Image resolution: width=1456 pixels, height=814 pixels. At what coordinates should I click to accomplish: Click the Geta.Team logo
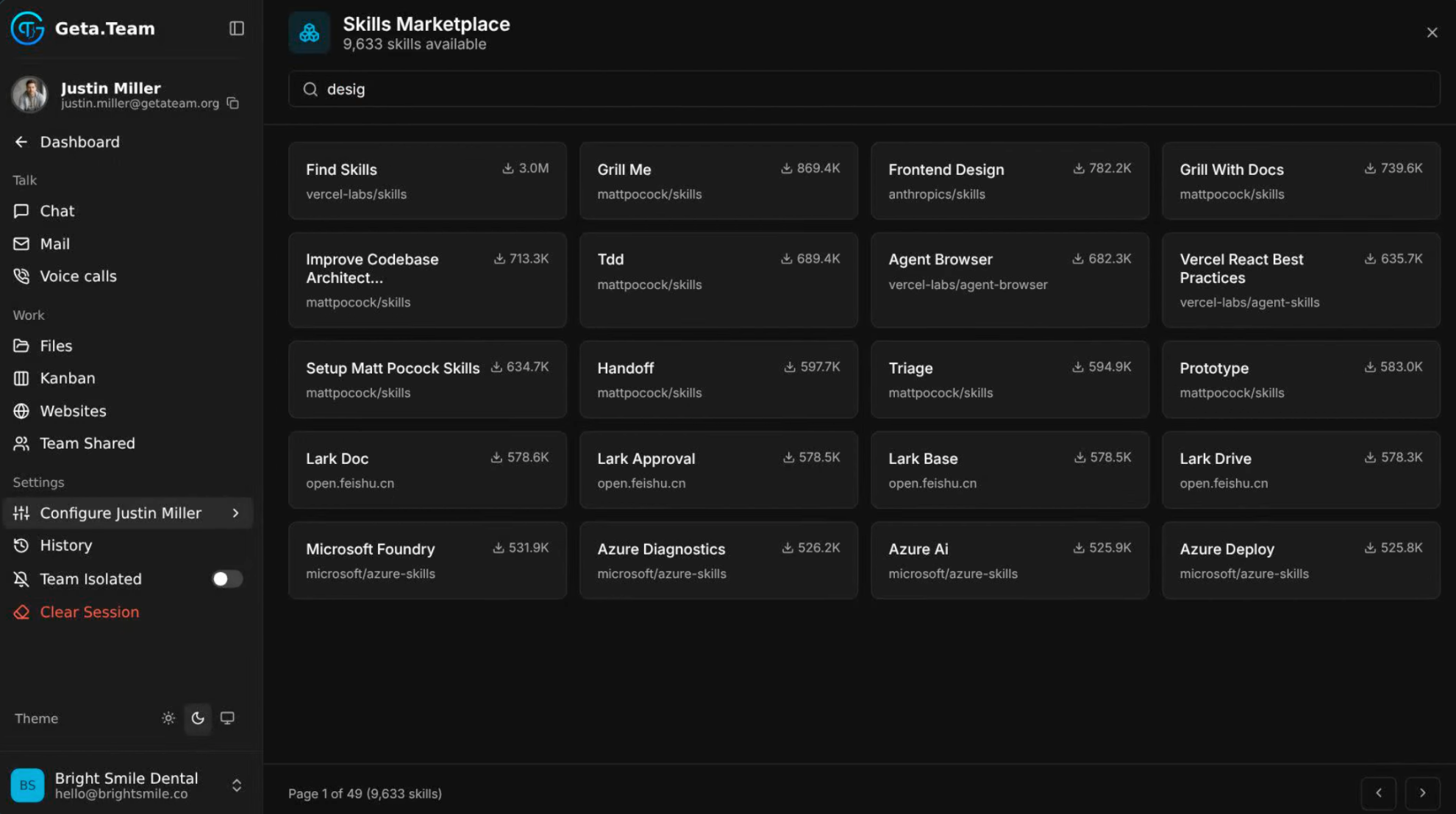[27, 28]
